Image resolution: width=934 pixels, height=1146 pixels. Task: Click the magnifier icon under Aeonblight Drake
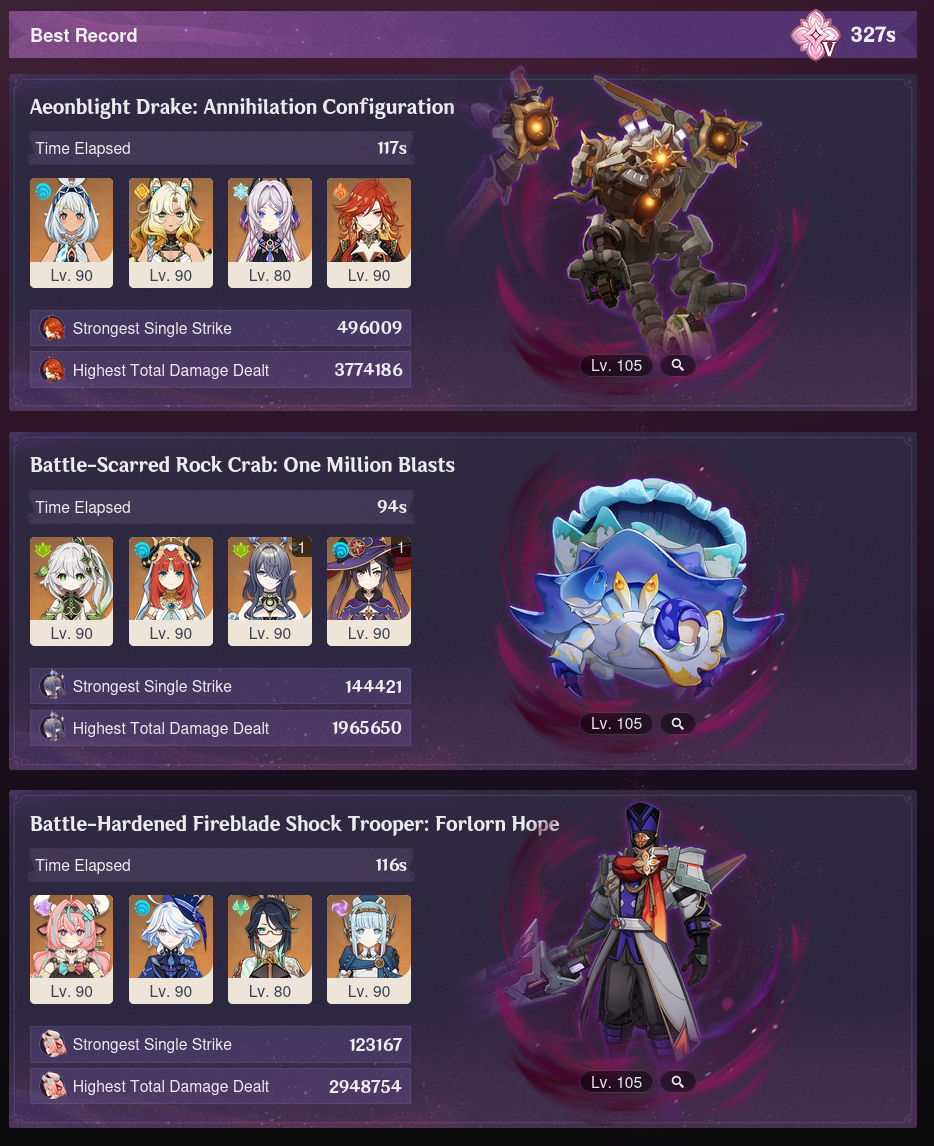coord(677,365)
